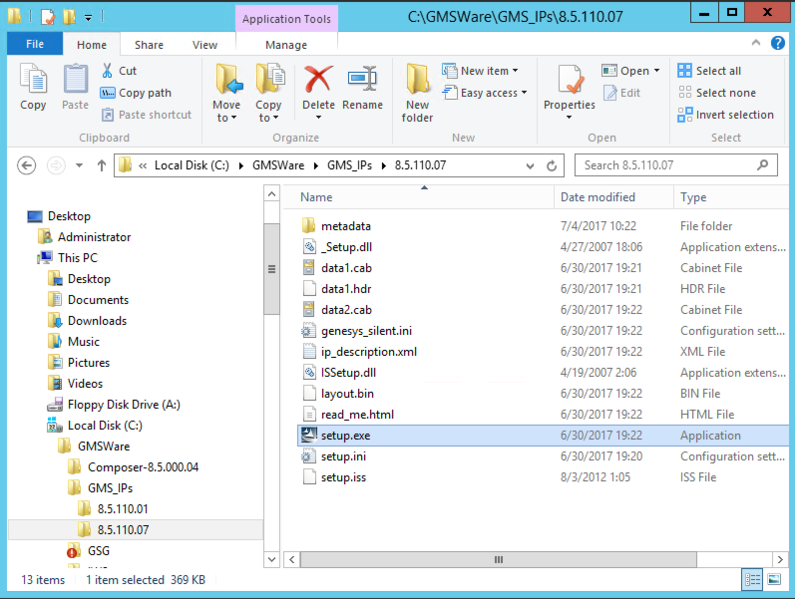Image resolution: width=795 pixels, height=599 pixels.
Task: Click the Up arrow navigation button
Action: tap(101, 165)
